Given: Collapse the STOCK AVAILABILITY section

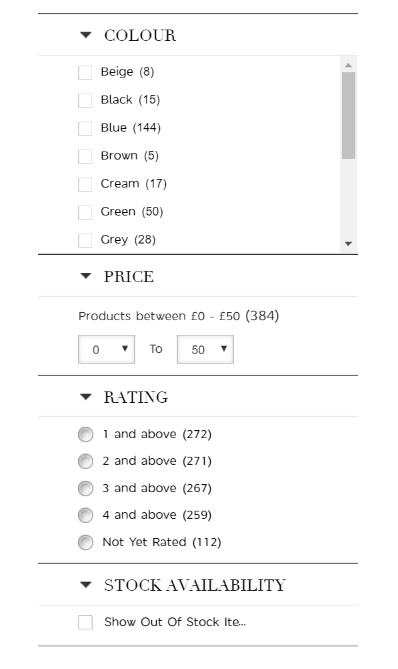Looking at the screenshot, I should (x=86, y=585).
